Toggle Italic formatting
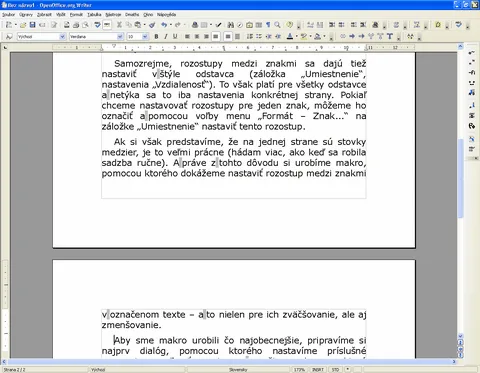This screenshot has width=480, height=373. click(166, 37)
